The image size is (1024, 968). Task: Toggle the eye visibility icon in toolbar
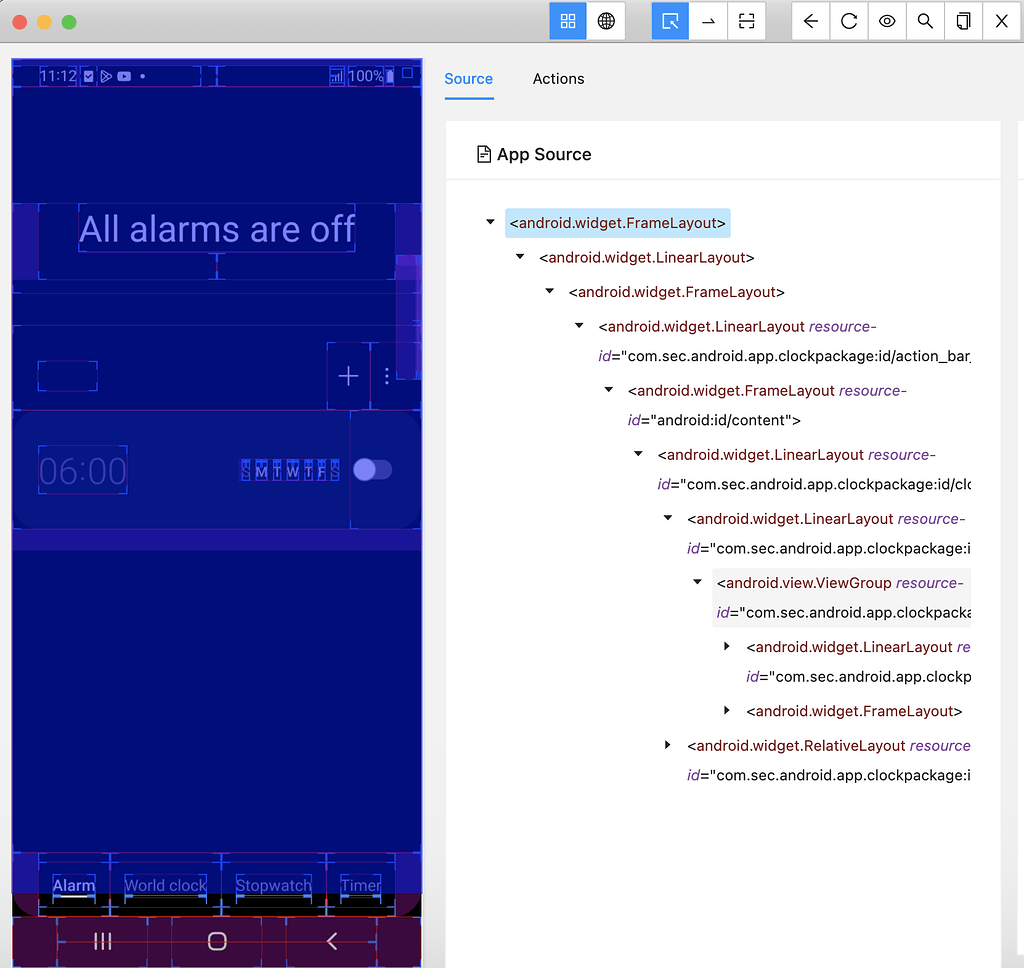886,20
